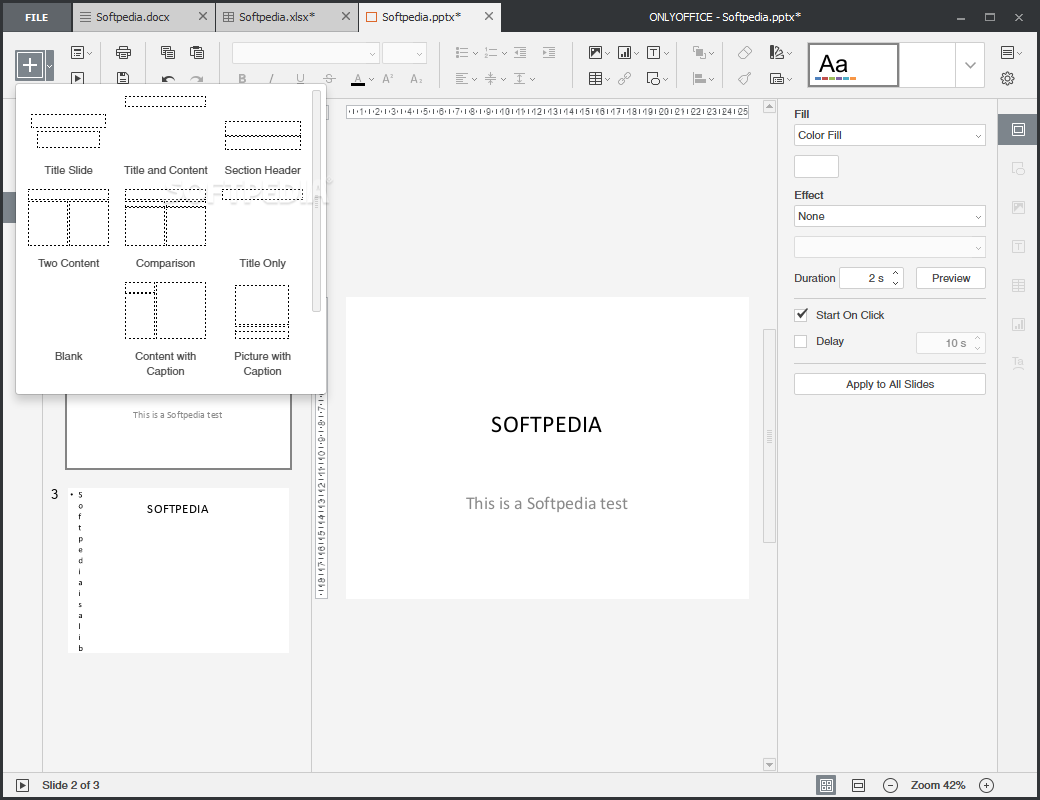This screenshot has height=800, width=1040.
Task: Select slide 3 thumbnail in the panel
Action: (178, 570)
